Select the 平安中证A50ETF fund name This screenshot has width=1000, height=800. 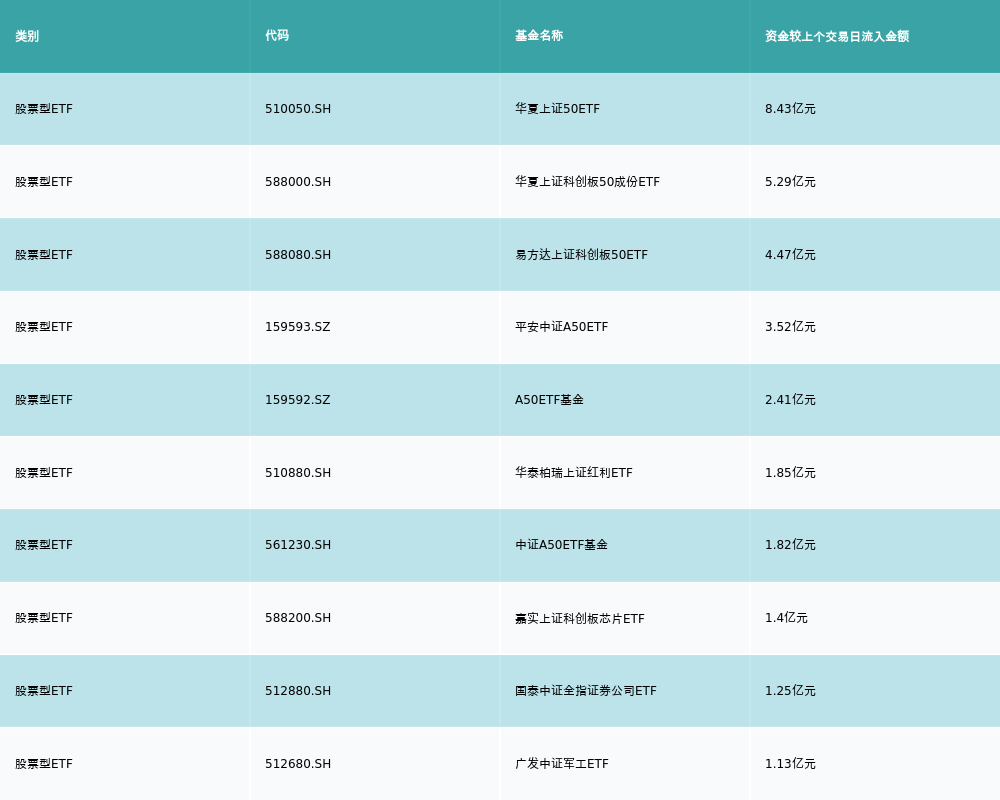point(561,327)
